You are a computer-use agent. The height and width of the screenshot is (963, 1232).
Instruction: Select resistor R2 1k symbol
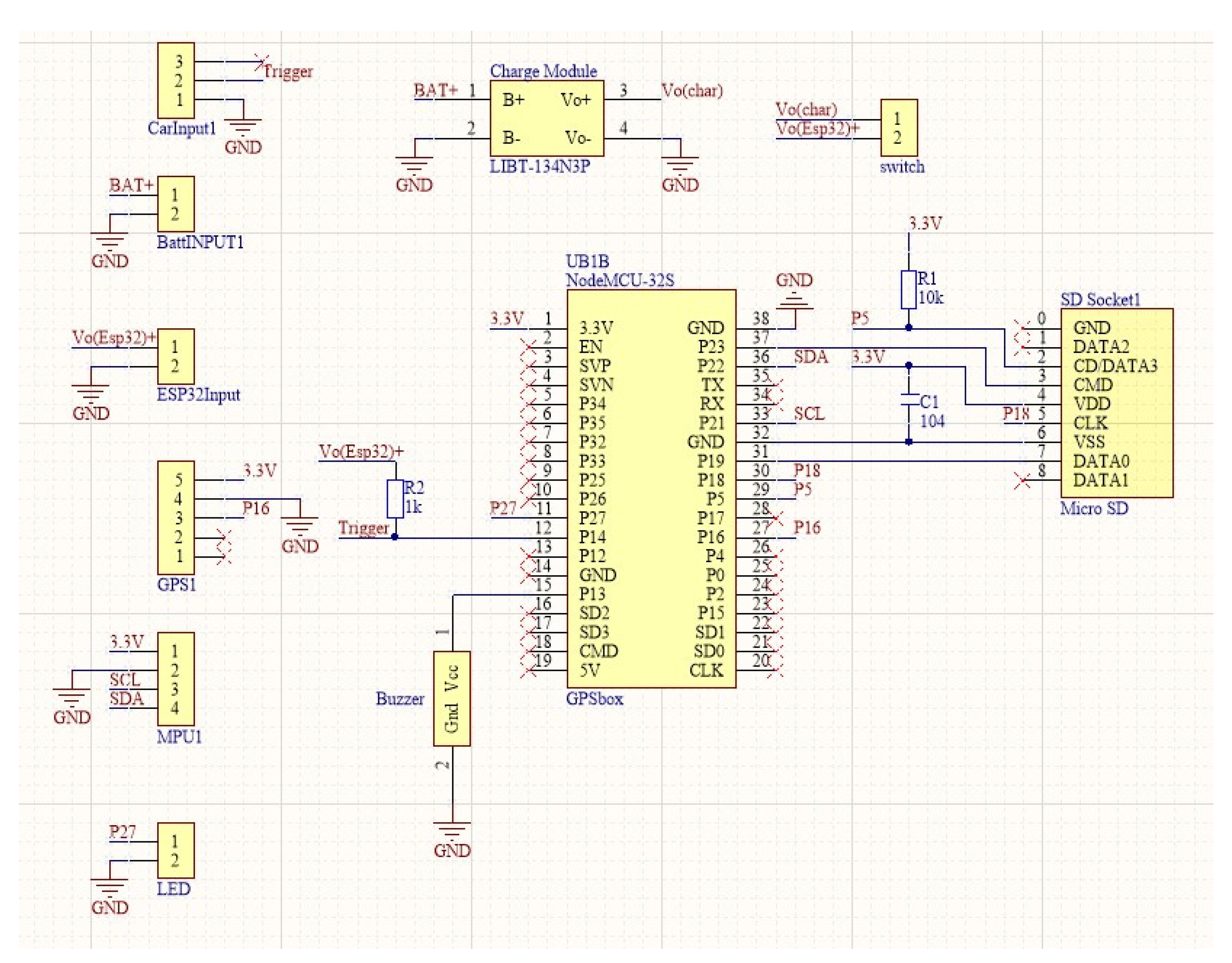(x=395, y=498)
